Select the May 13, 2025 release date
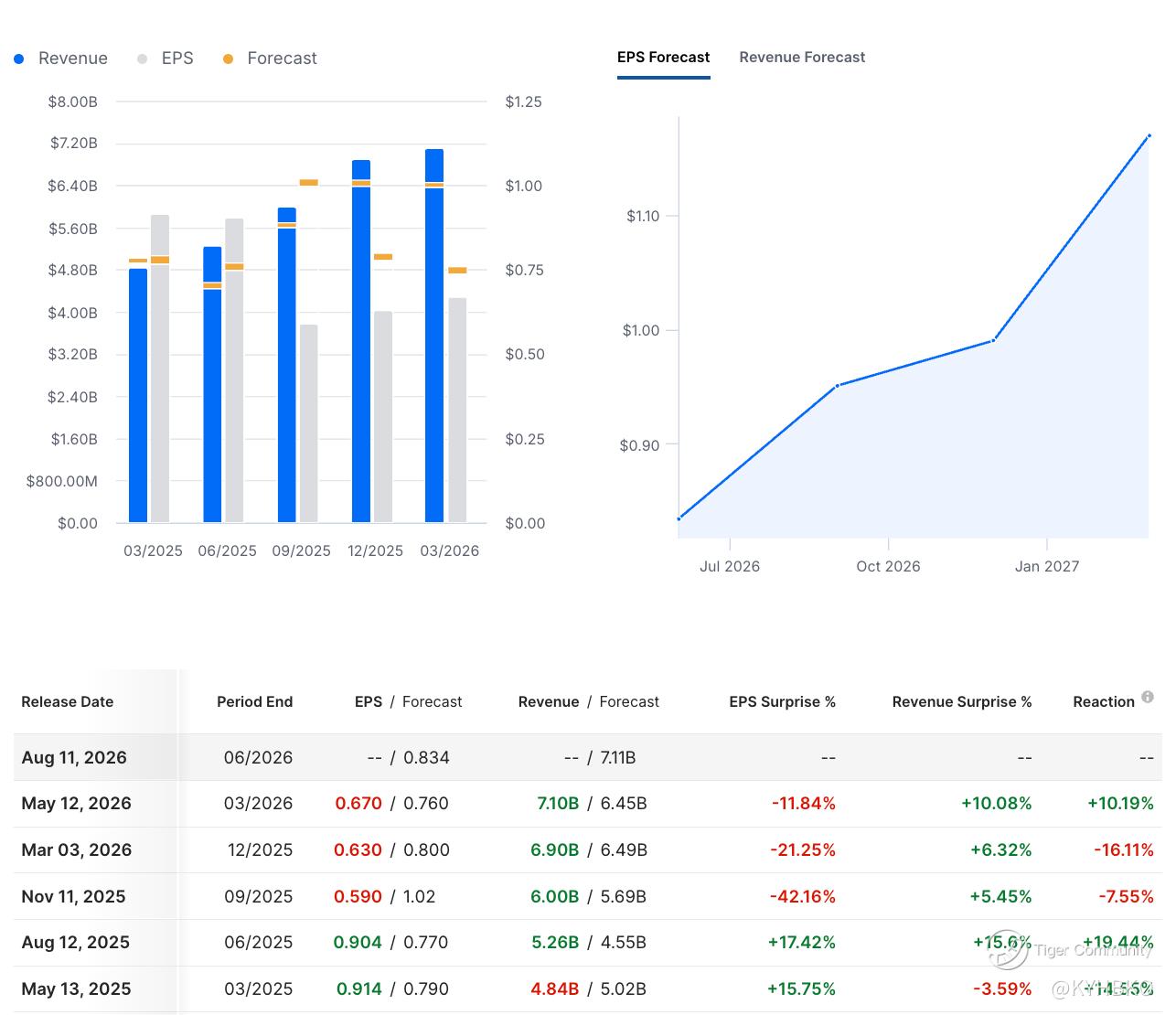 pos(76,988)
